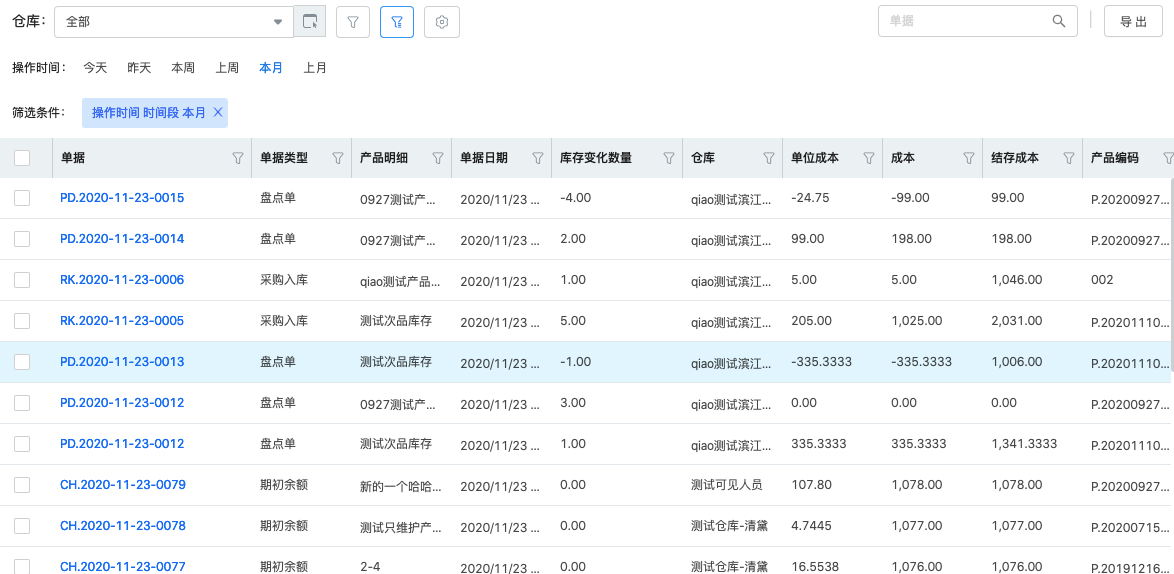Click 采购入库 in the RK.2020-11-23-0006 row
The image size is (1174, 574).
coord(284,280)
